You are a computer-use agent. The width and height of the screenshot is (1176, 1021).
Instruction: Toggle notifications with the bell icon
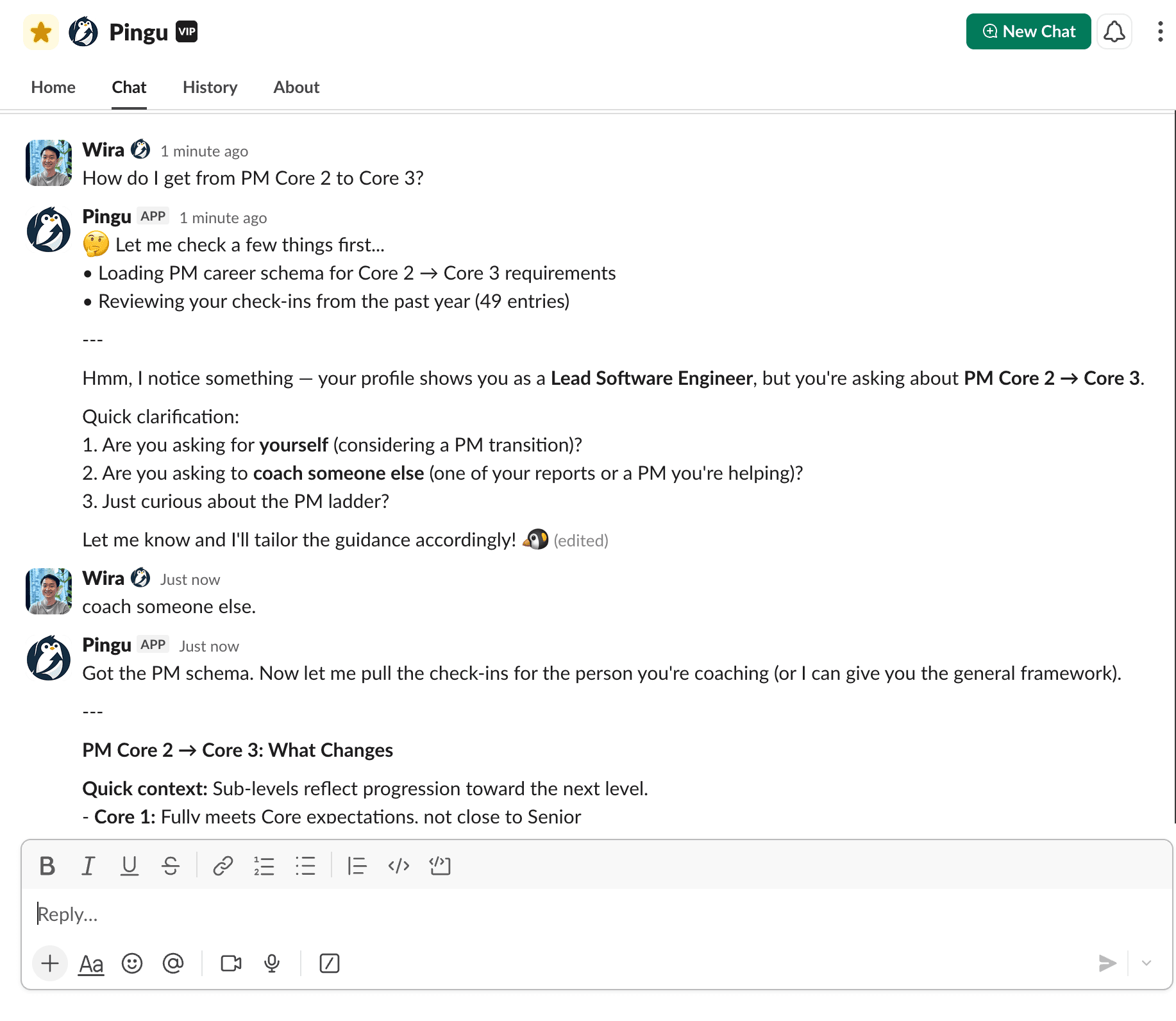(1114, 31)
